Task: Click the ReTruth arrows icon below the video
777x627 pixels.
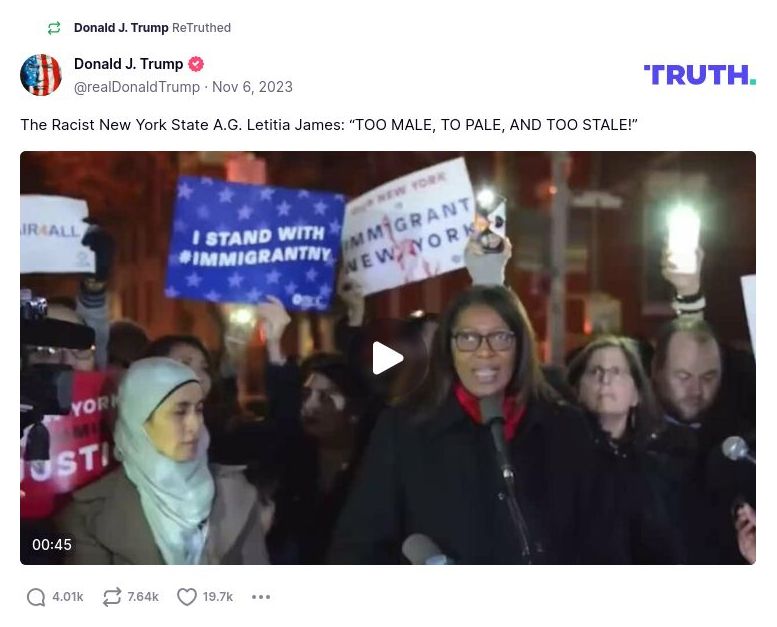Action: pyautogui.click(x=111, y=597)
